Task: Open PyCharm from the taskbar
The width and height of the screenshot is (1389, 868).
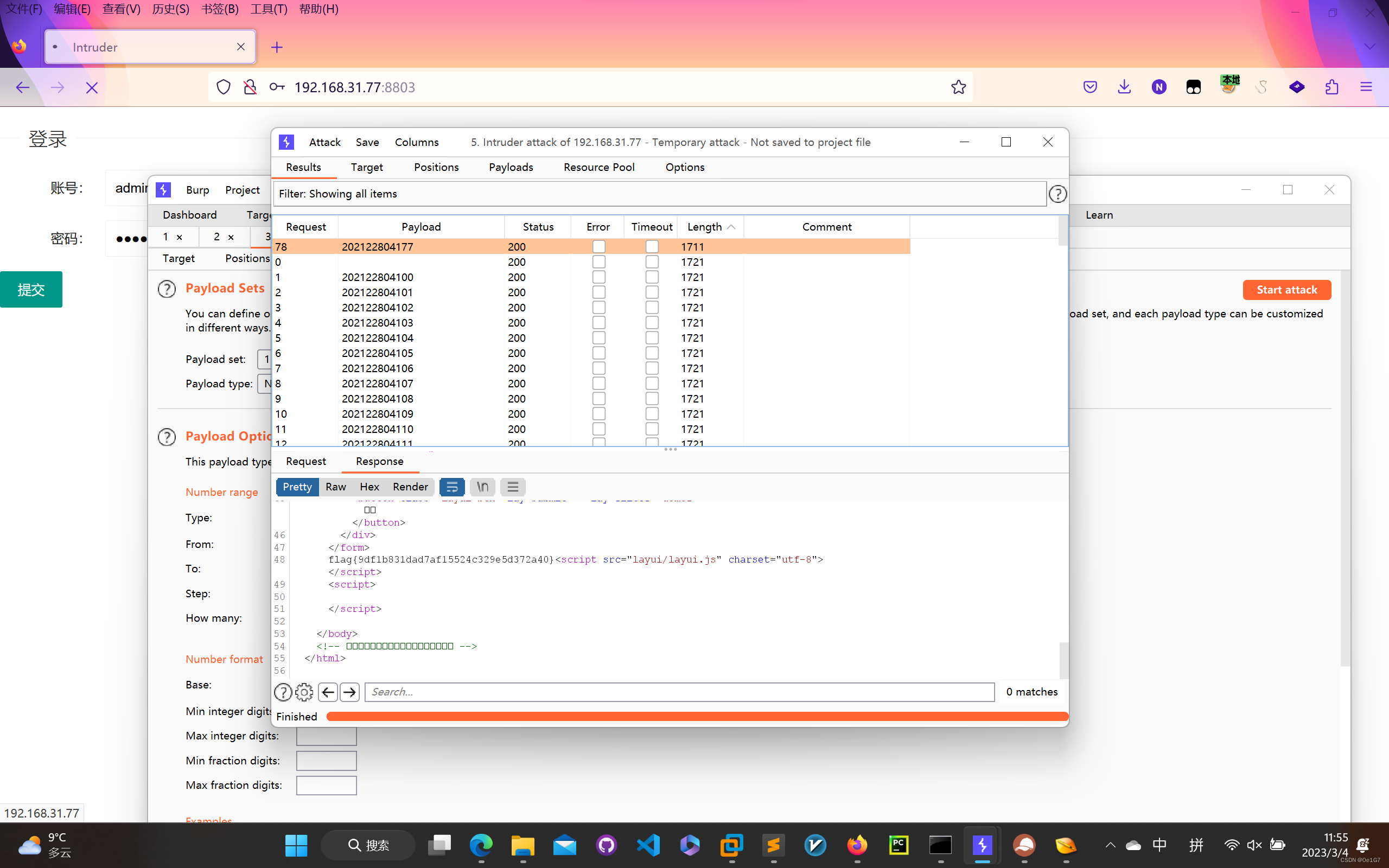Action: click(x=899, y=845)
